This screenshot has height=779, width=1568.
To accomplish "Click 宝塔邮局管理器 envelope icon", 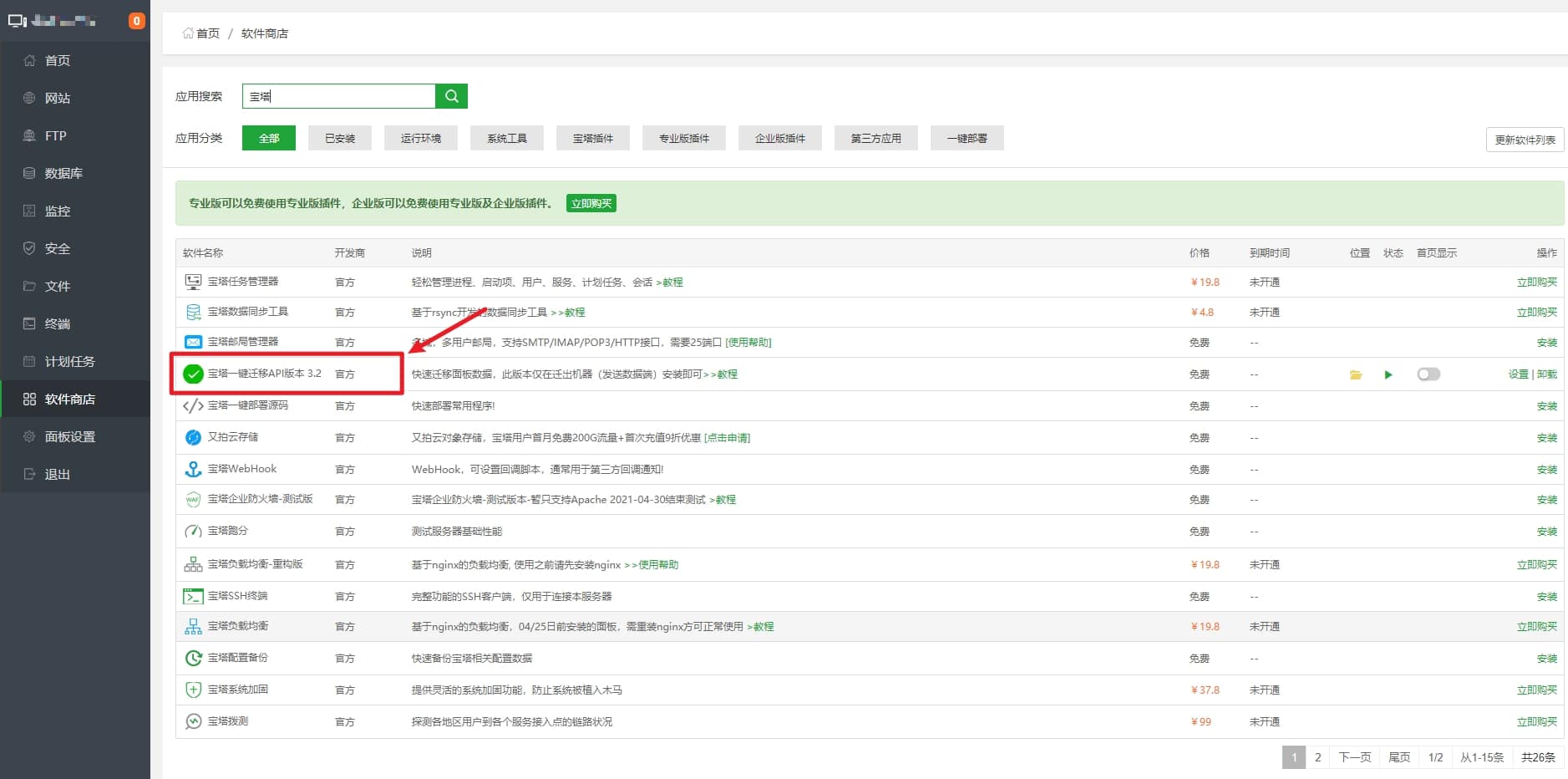I will [193, 342].
